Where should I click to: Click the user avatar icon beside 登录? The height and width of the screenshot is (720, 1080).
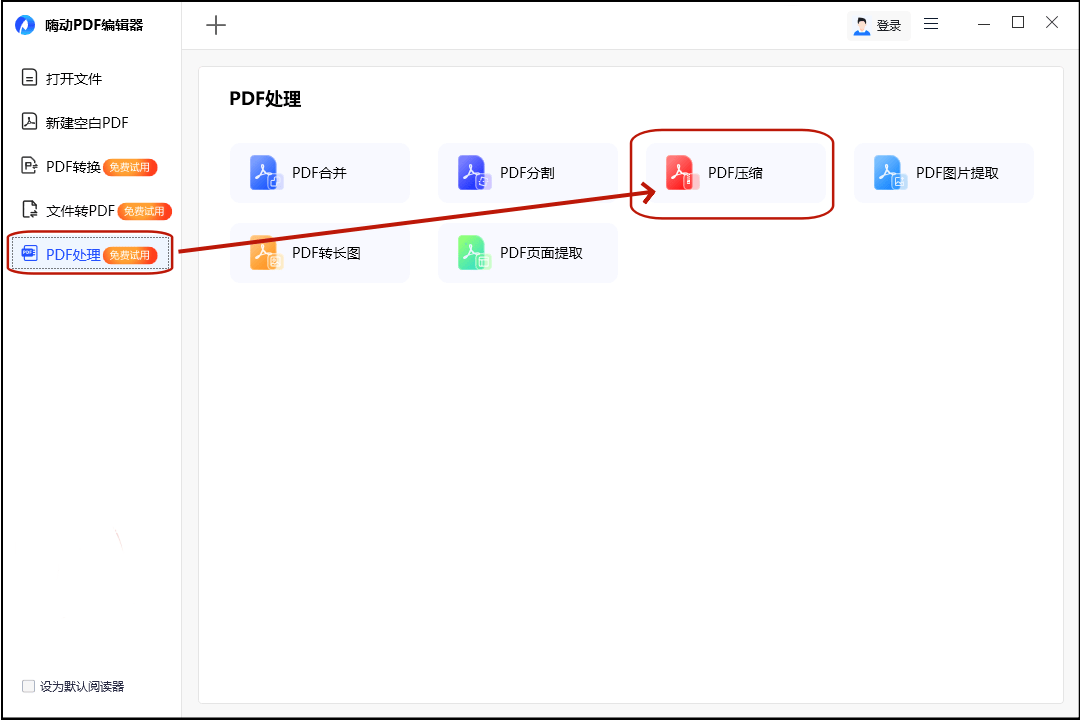pyautogui.click(x=861, y=25)
